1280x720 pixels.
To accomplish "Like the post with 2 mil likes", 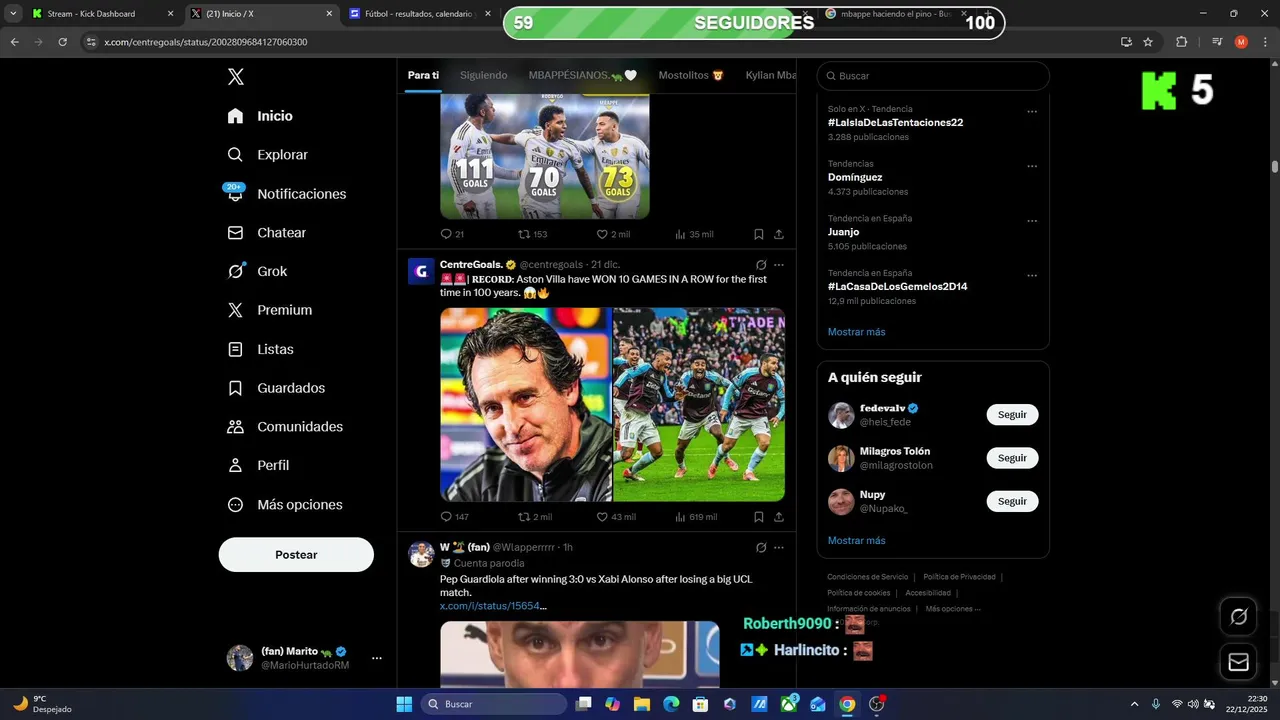I will tap(613, 234).
